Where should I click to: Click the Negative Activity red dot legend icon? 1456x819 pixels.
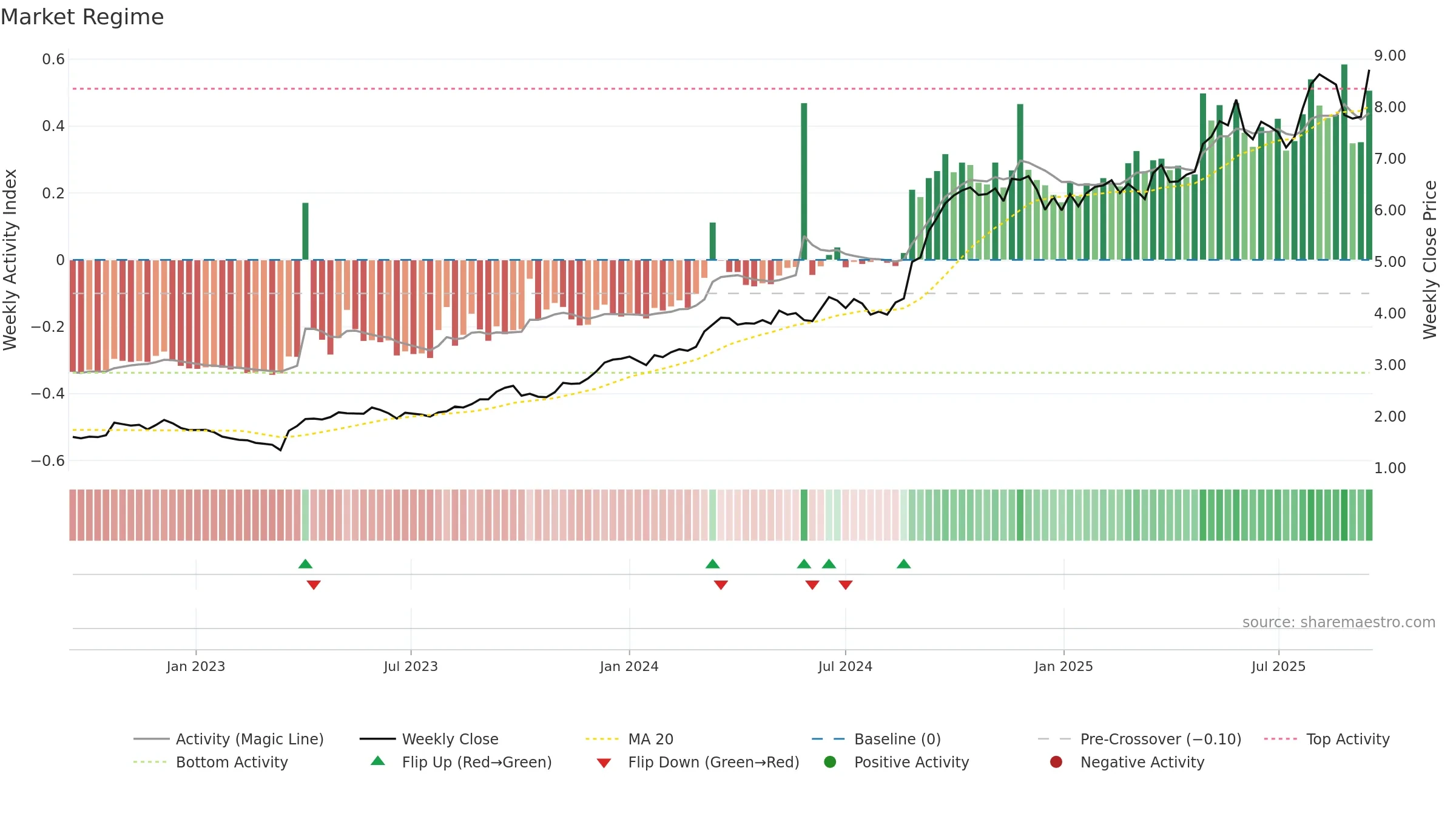coord(1056,762)
